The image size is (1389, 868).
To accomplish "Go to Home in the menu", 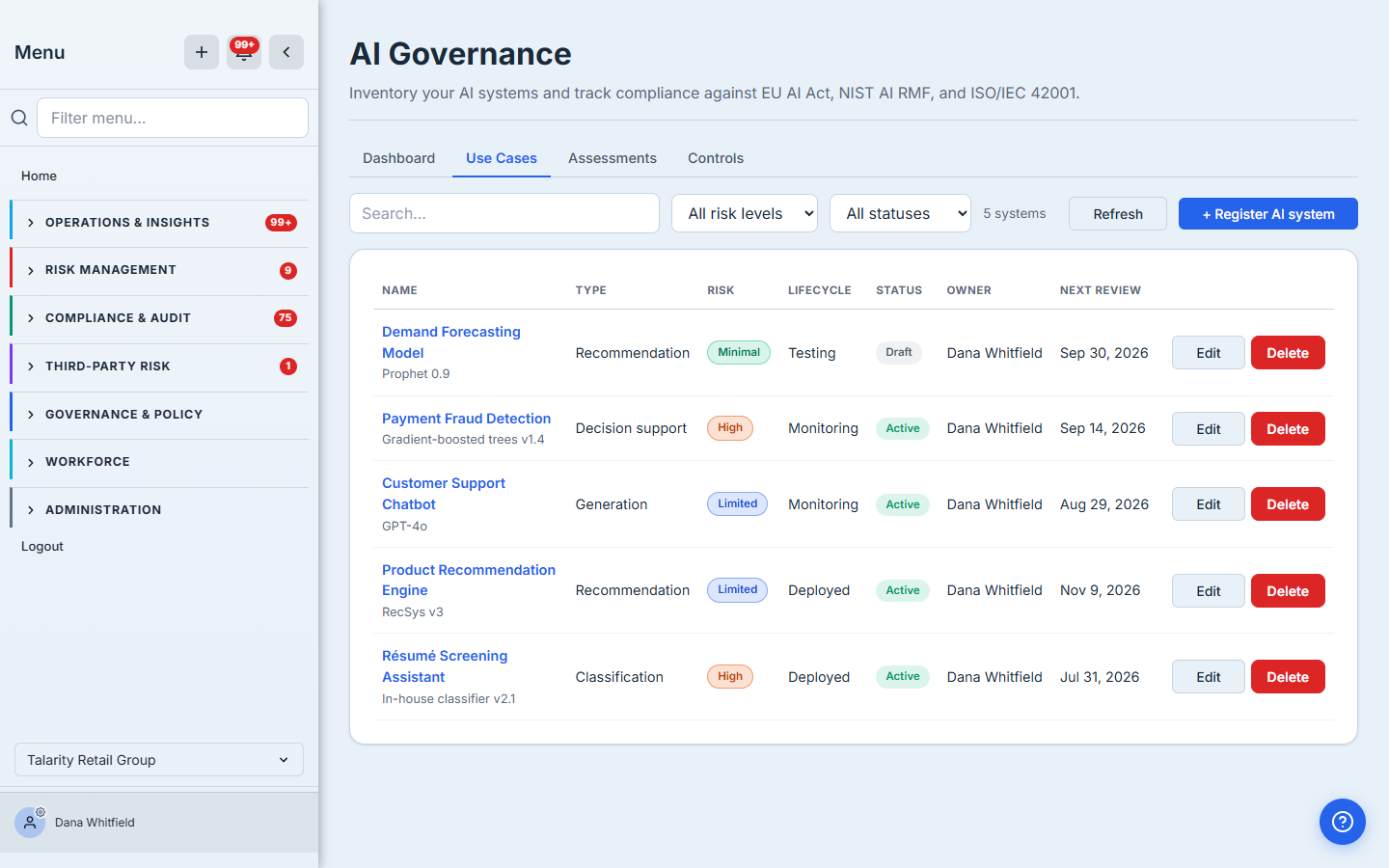I will (40, 176).
